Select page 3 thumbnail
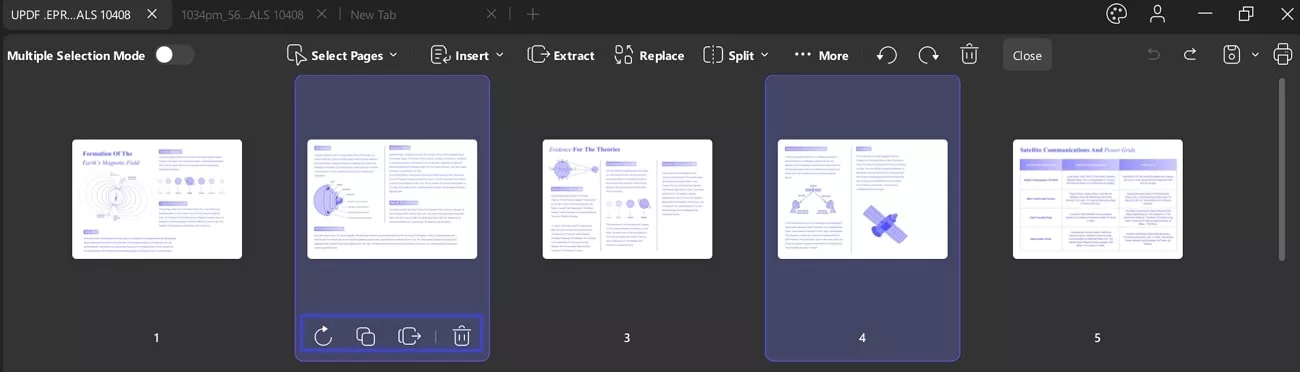This screenshot has width=1300, height=372. (x=627, y=199)
